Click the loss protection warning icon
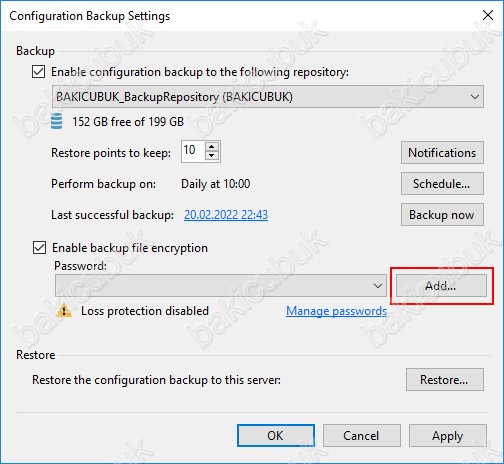This screenshot has width=504, height=464. coord(64,311)
